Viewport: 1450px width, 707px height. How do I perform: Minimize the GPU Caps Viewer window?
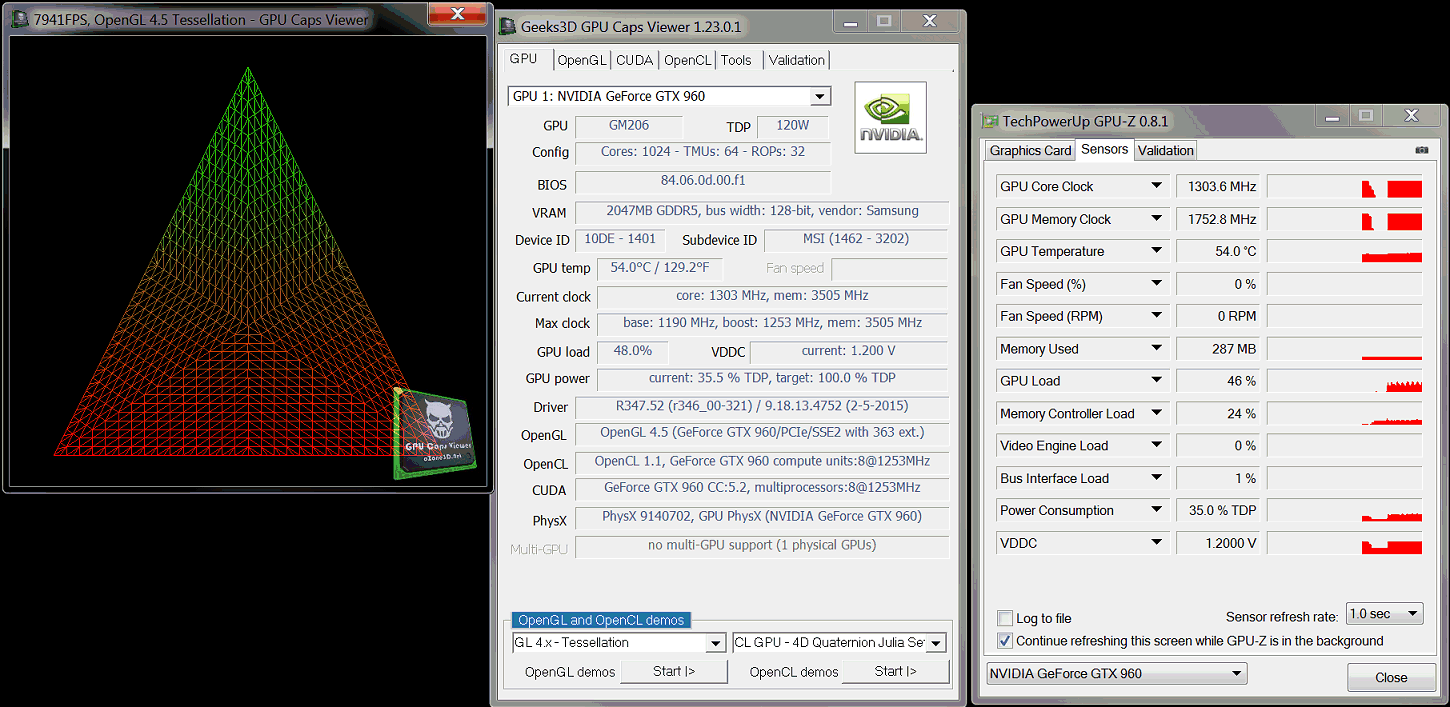[x=852, y=21]
